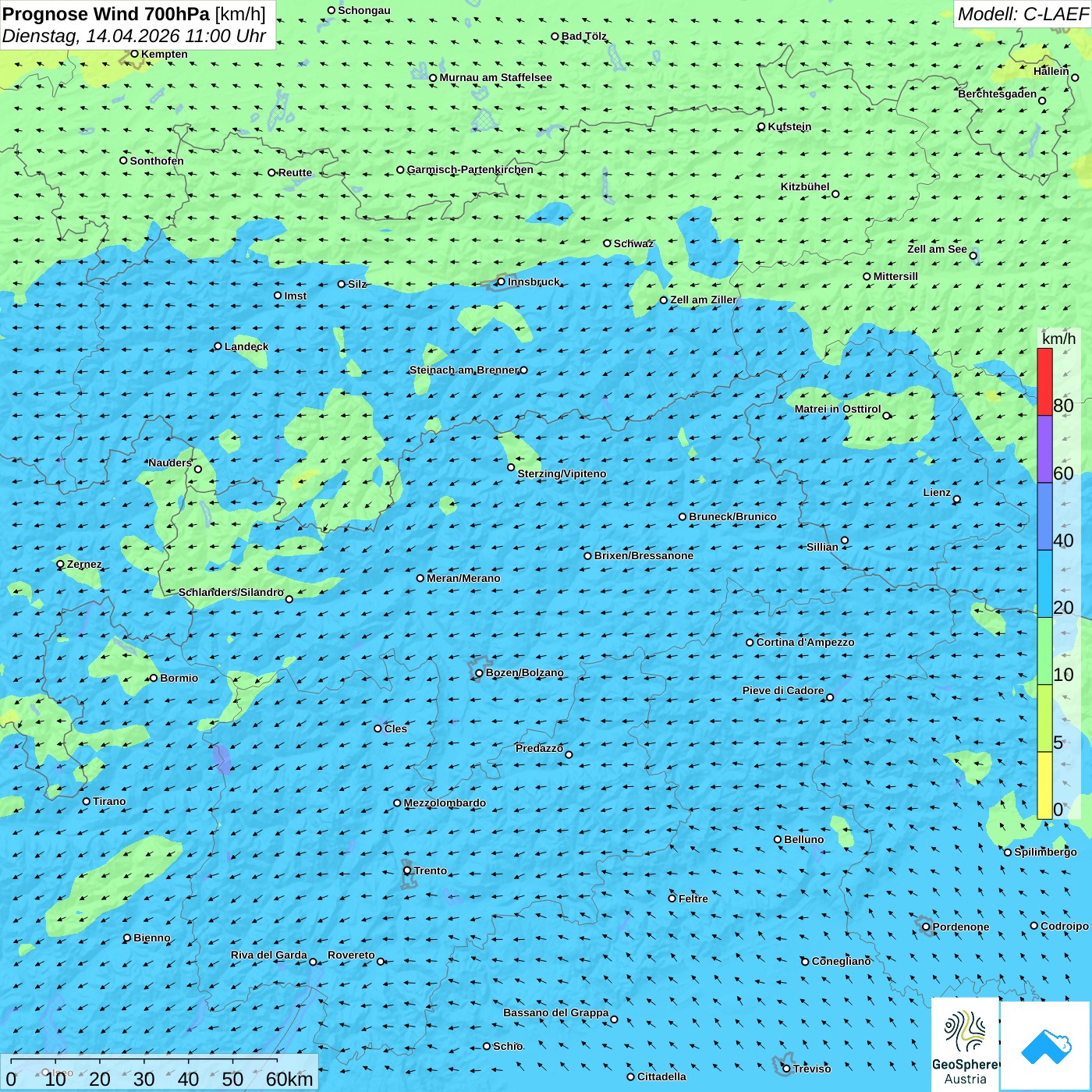Click the Sonthofen city label
This screenshot has width=1092, height=1092.
point(157,161)
